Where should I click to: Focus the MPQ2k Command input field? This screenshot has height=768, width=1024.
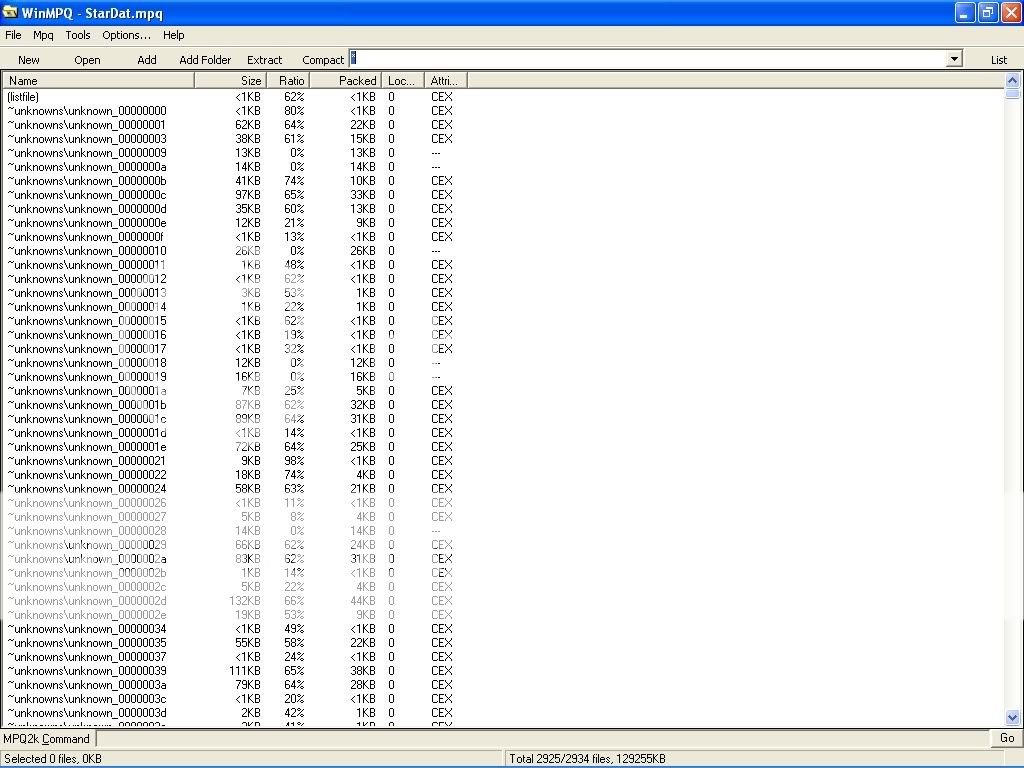[543, 739]
